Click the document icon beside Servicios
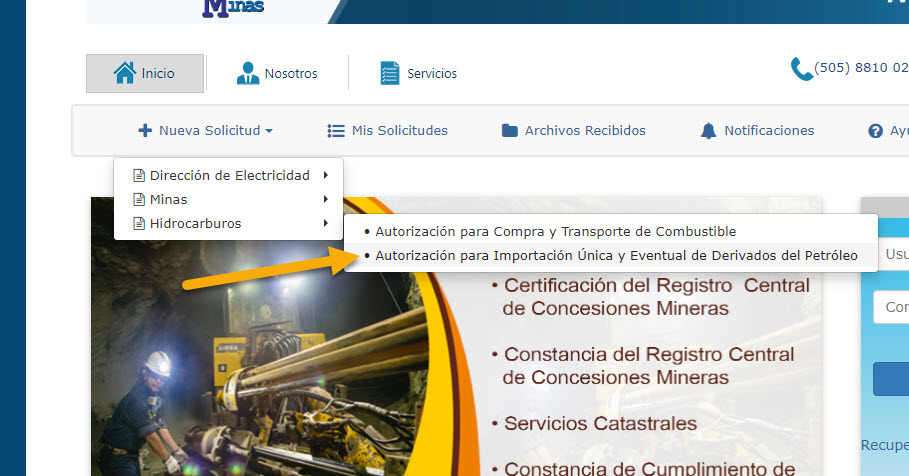909x476 pixels. point(390,73)
